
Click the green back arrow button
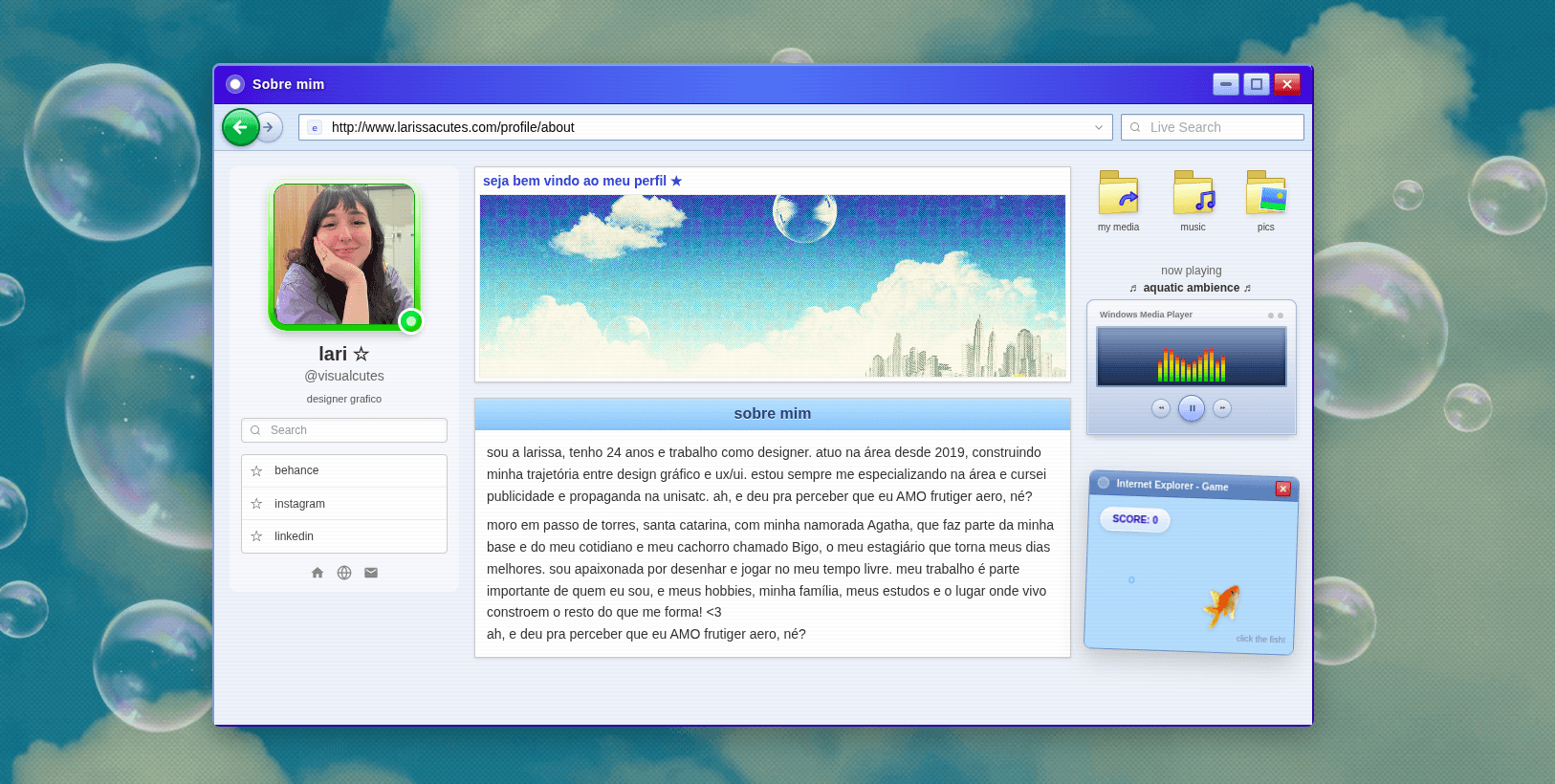coord(240,127)
